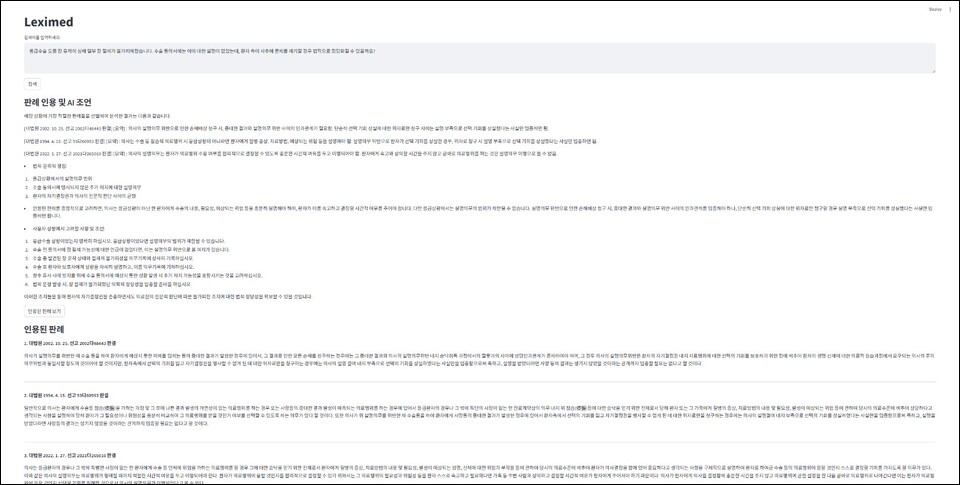Click the 인용된 판례 보기 button

(x=45, y=311)
